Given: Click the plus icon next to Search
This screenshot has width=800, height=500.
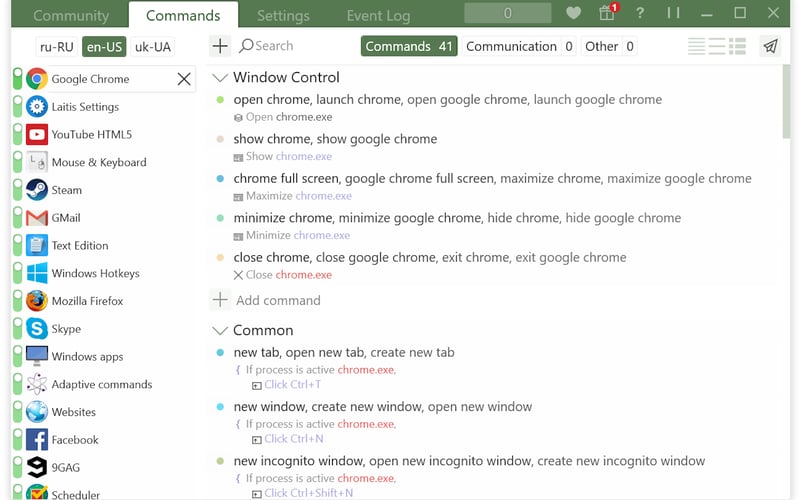Looking at the screenshot, I should (220, 46).
